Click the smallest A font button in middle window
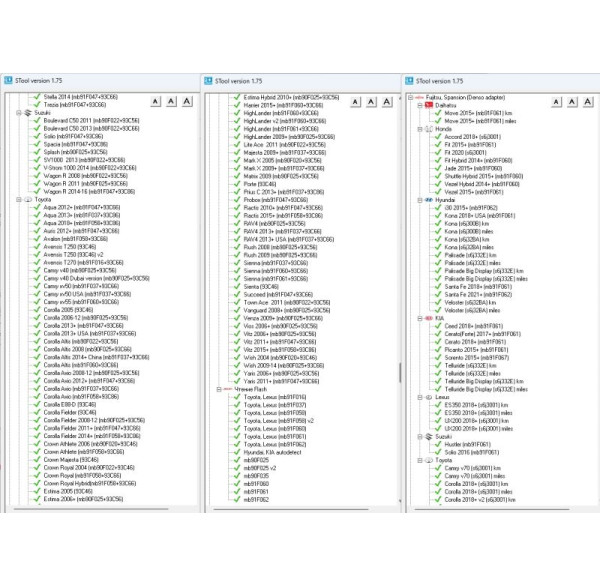 point(354,101)
